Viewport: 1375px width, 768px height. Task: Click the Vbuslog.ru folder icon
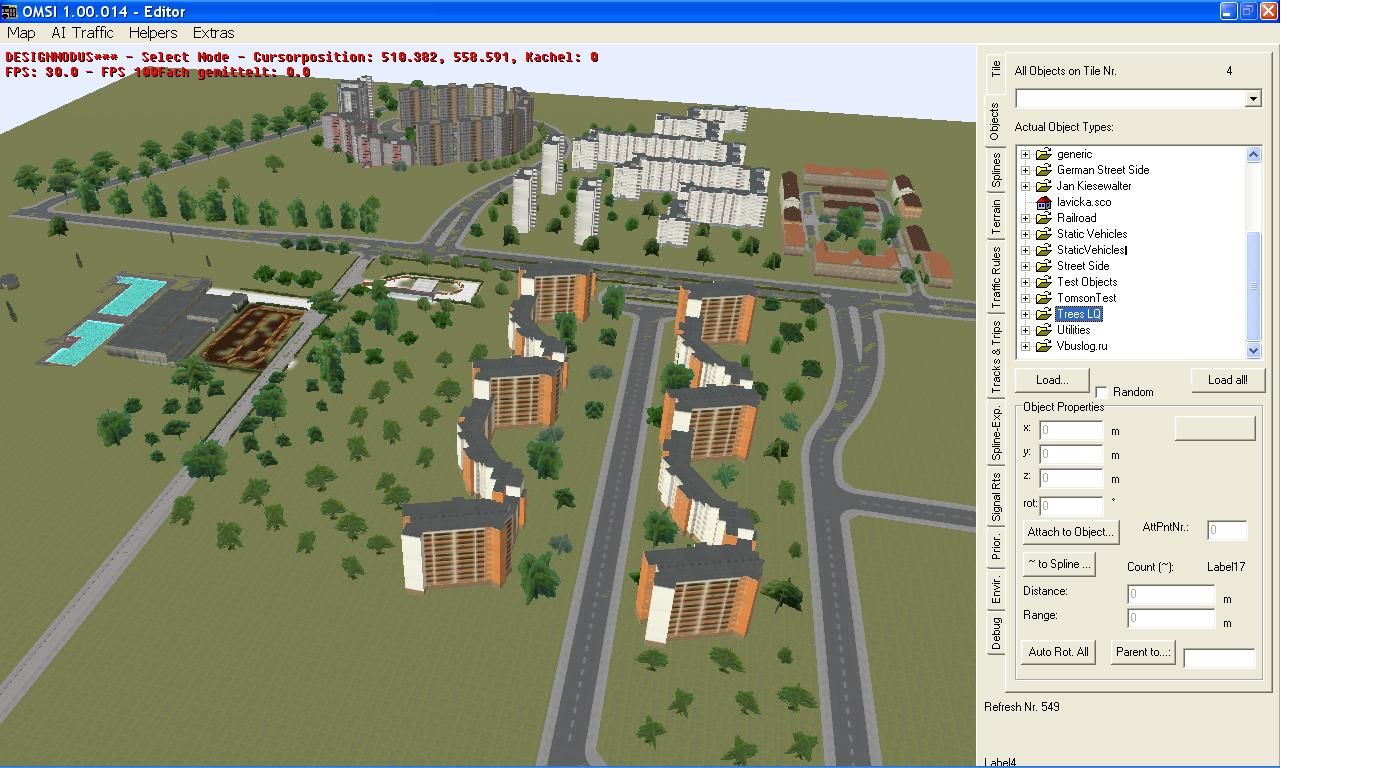[x=1043, y=346]
